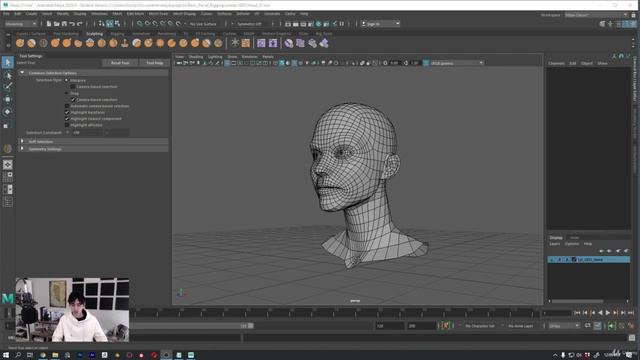The width and height of the screenshot is (640, 360).
Task: Check Highlight affected
Action: pos(67,125)
